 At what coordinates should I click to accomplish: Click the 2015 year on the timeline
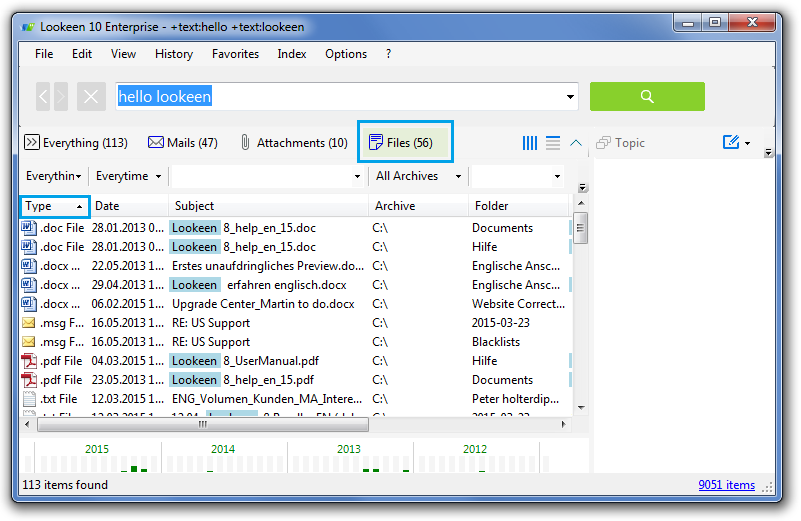click(x=97, y=449)
